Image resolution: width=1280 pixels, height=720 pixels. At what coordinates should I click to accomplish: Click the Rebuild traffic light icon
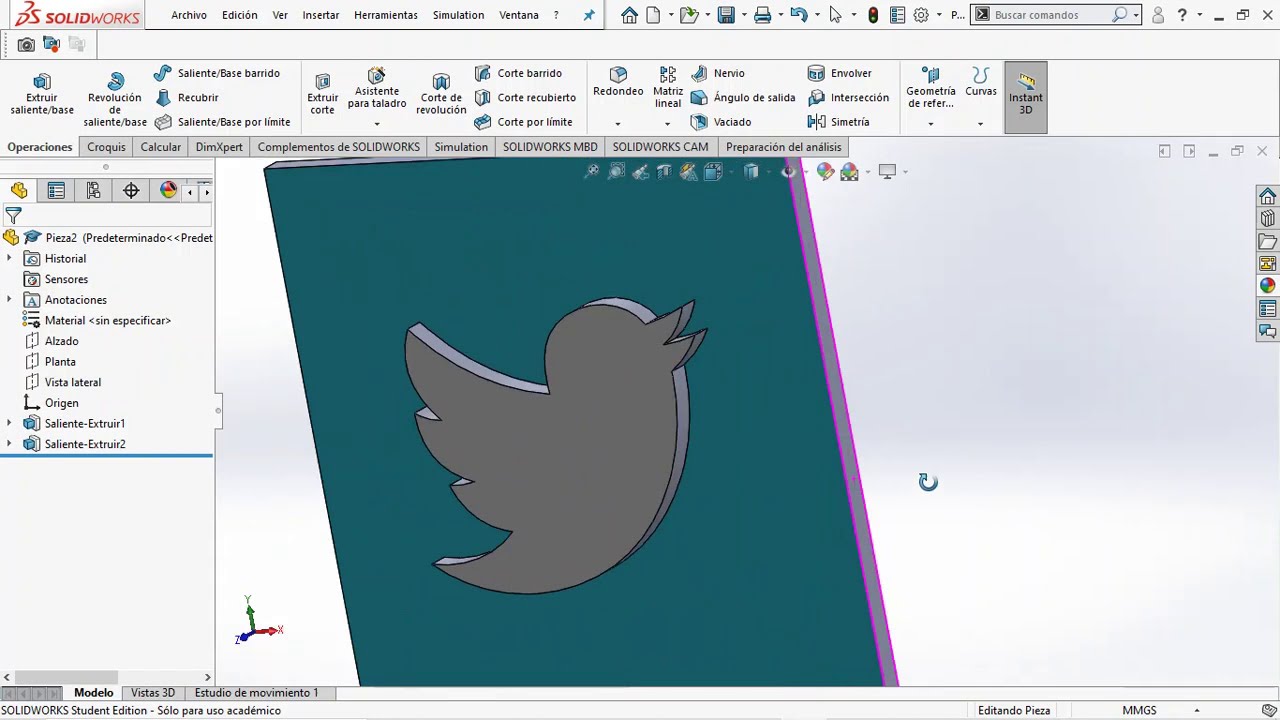pyautogui.click(x=873, y=15)
